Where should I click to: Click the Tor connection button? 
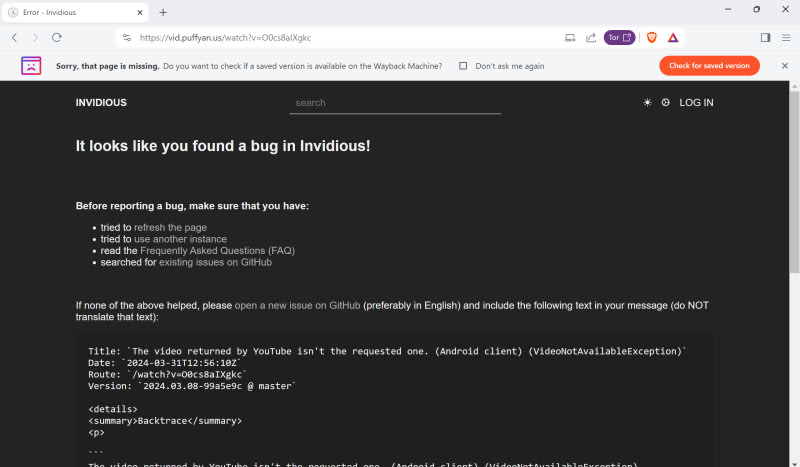coord(619,37)
